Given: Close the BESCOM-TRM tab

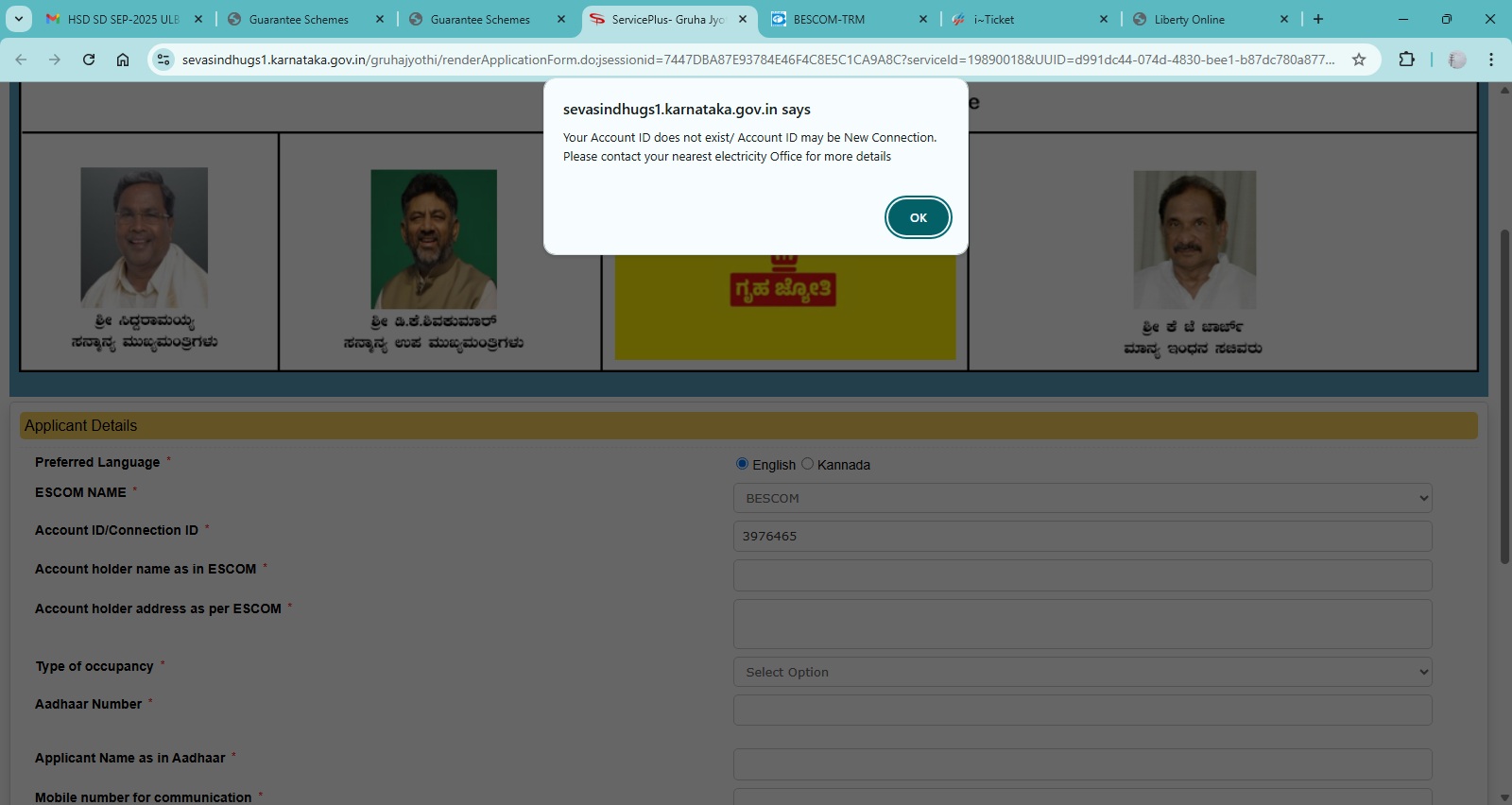Looking at the screenshot, I should [x=923, y=19].
